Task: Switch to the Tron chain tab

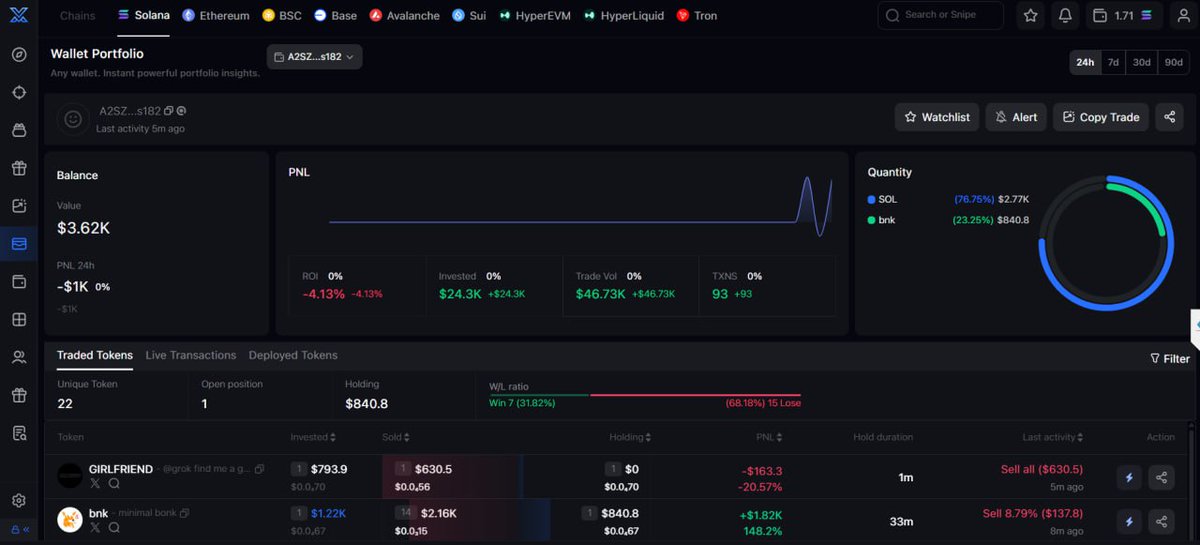Action: [697, 16]
